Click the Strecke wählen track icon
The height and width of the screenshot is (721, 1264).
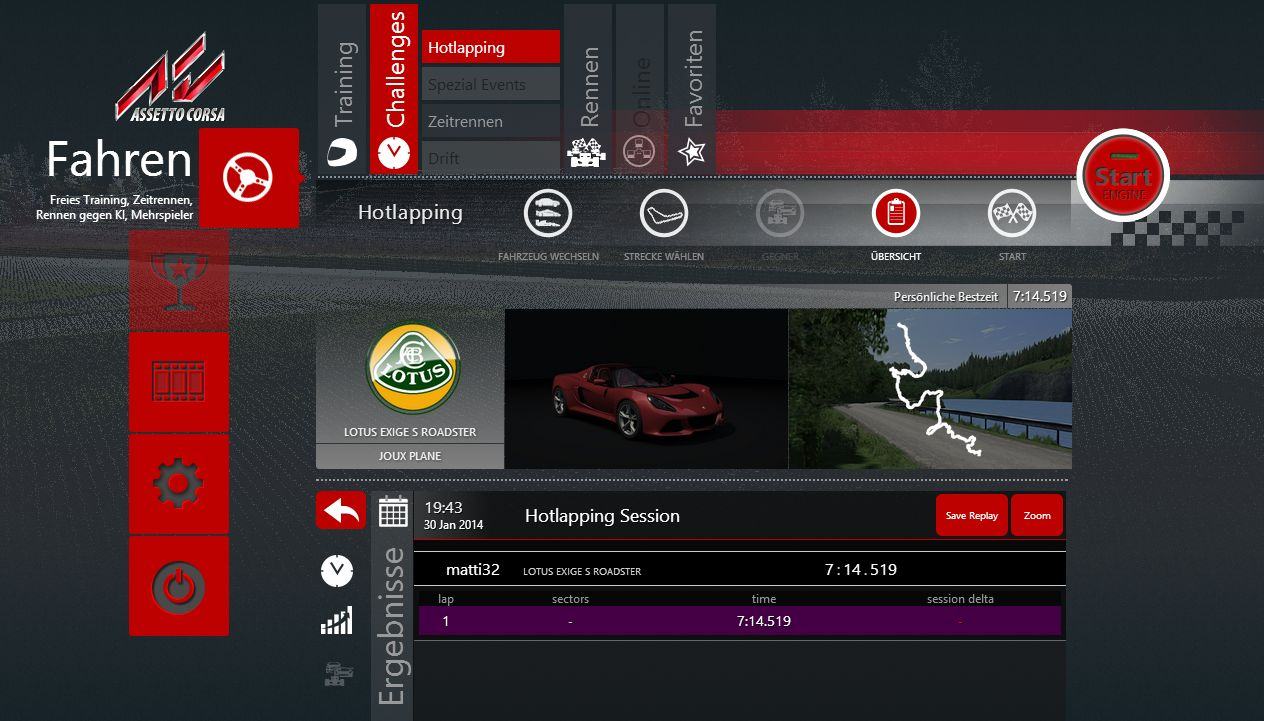[664, 213]
